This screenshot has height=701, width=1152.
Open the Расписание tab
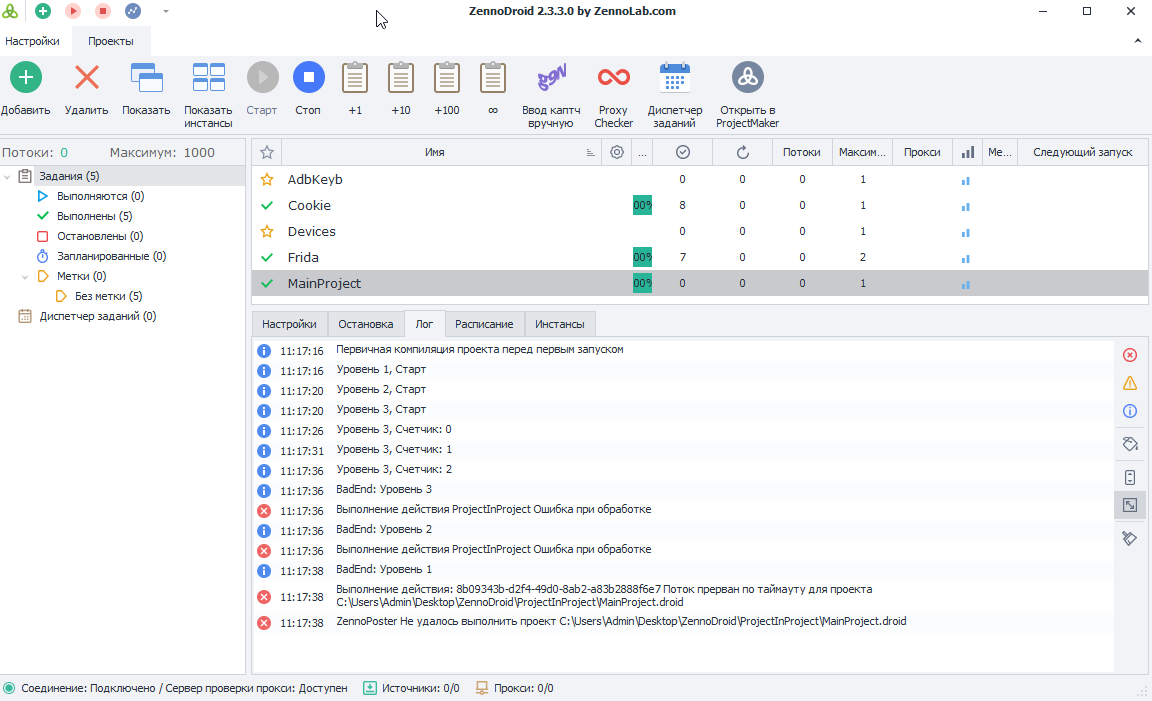484,324
